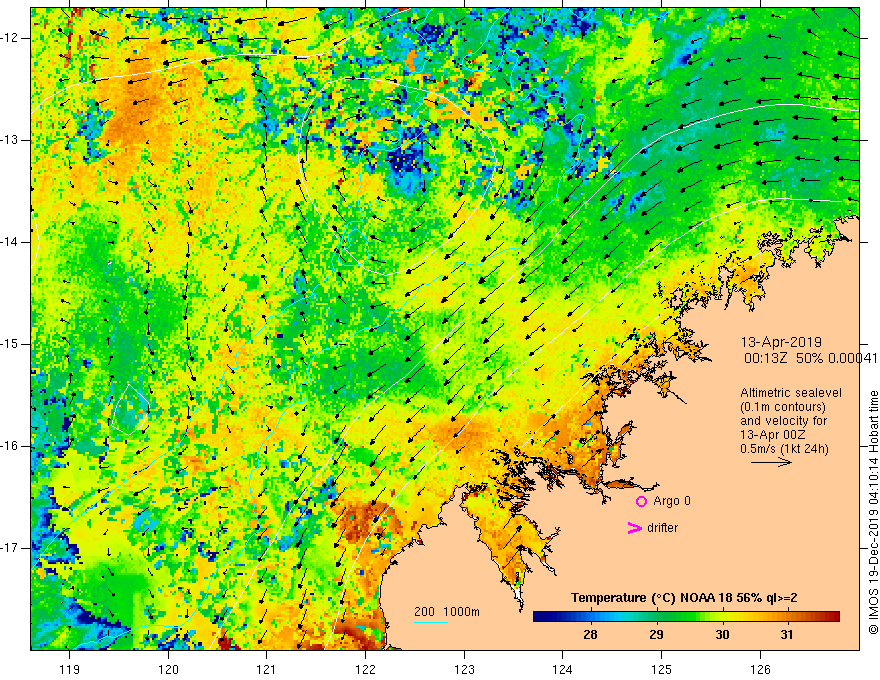880x680 pixels.
Task: Click the '123' longitude axis label
Action: pos(464,669)
